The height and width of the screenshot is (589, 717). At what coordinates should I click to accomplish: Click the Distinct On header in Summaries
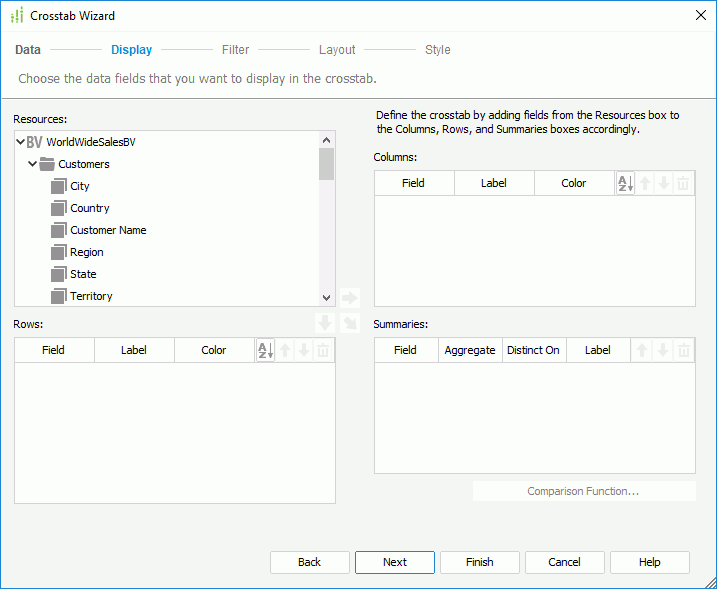534,350
